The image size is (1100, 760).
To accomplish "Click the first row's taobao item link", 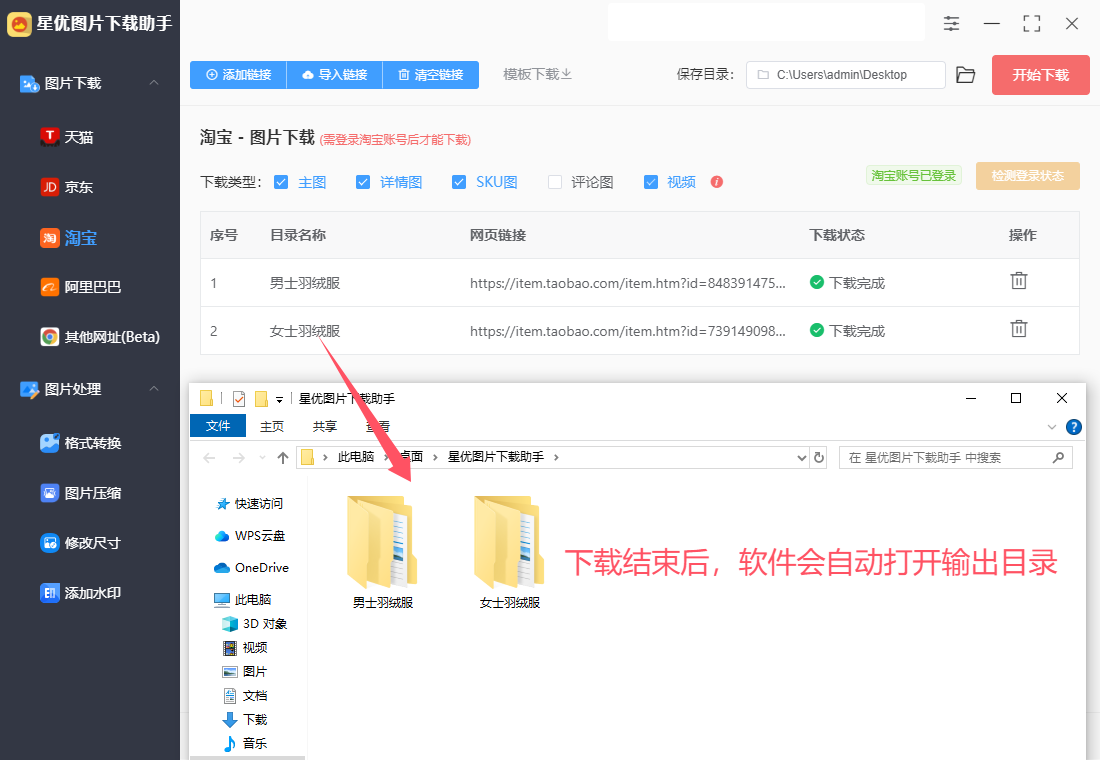I will tap(628, 283).
